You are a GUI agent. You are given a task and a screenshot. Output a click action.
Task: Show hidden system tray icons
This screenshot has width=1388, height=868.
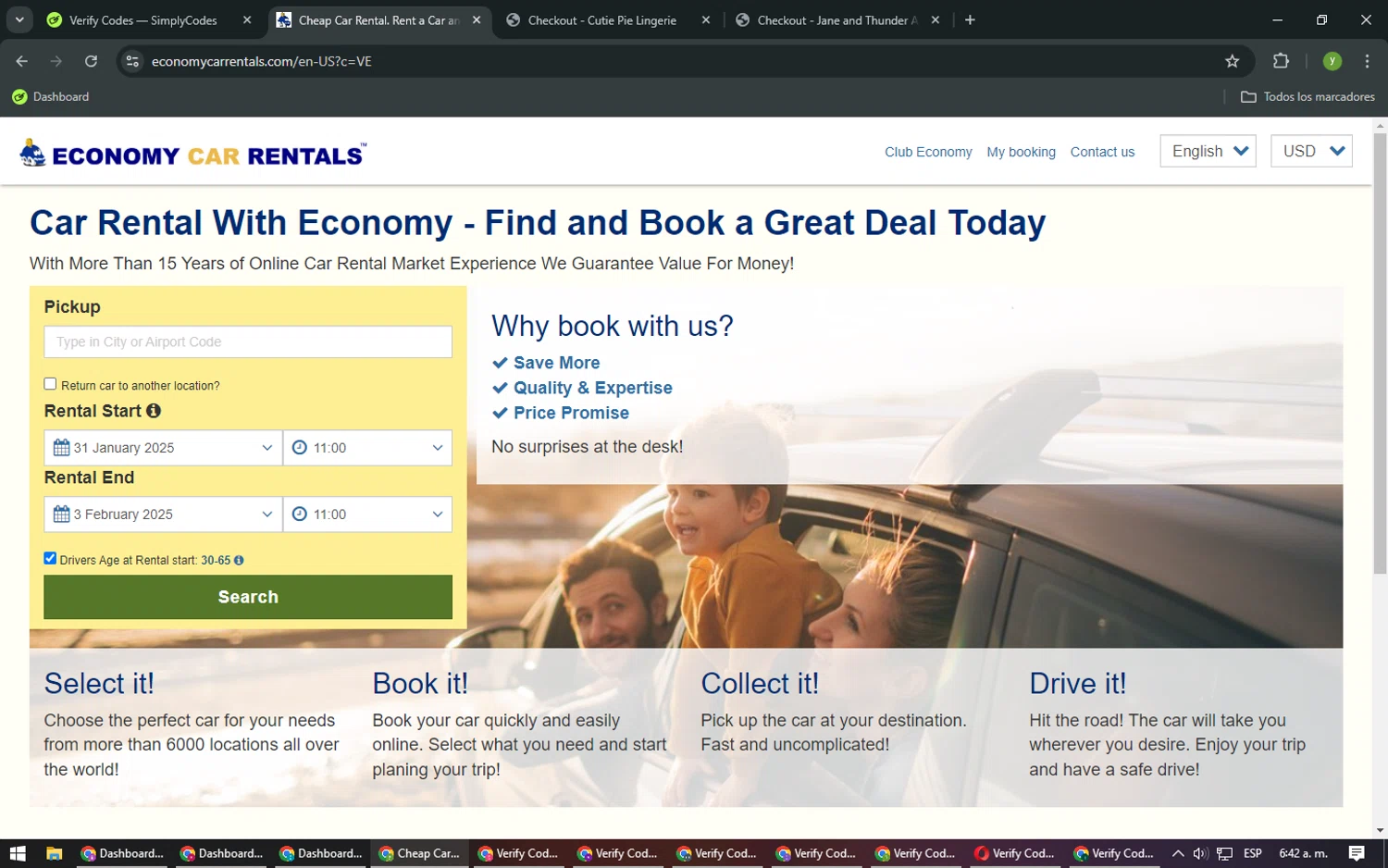(x=1178, y=853)
